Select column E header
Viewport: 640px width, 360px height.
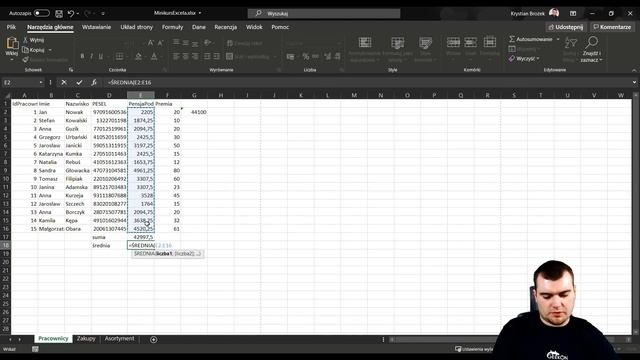tap(141, 95)
